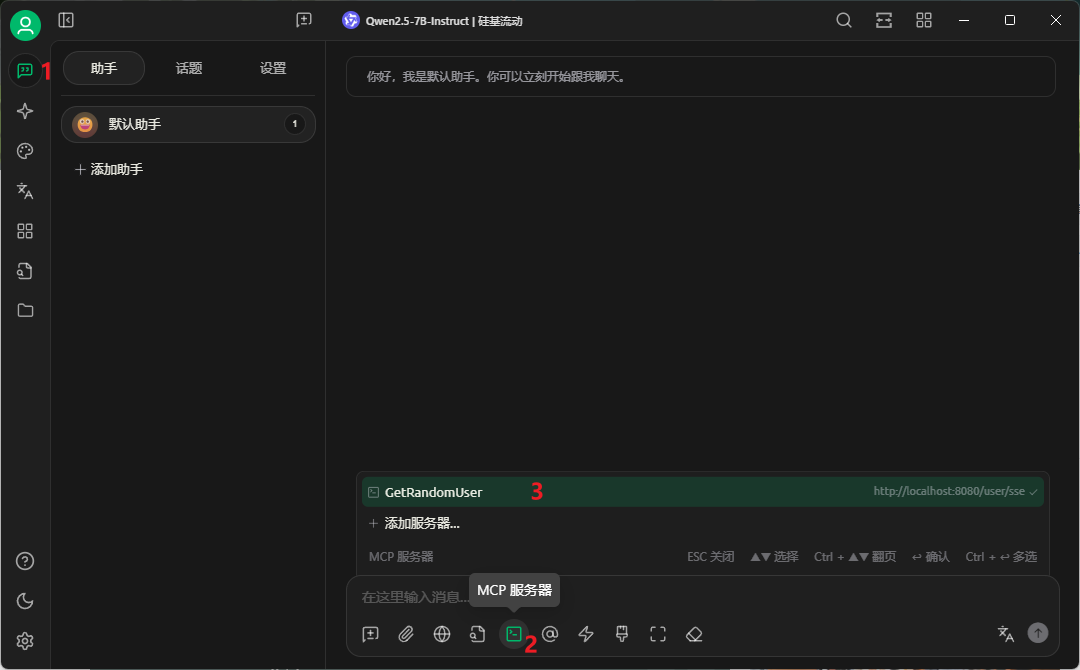This screenshot has width=1080, height=670.
Task: Switch to the 话题 tab
Action: tap(188, 68)
